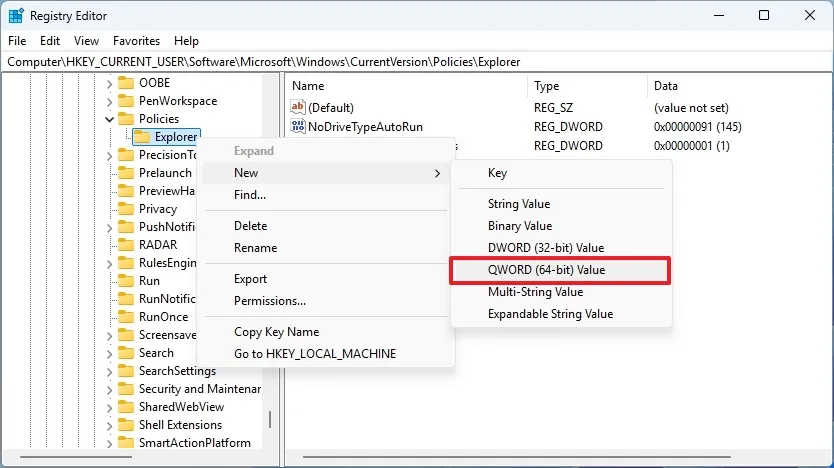Image resolution: width=834 pixels, height=468 pixels.
Task: Select the Explorer folder icon in tree
Action: (142, 137)
